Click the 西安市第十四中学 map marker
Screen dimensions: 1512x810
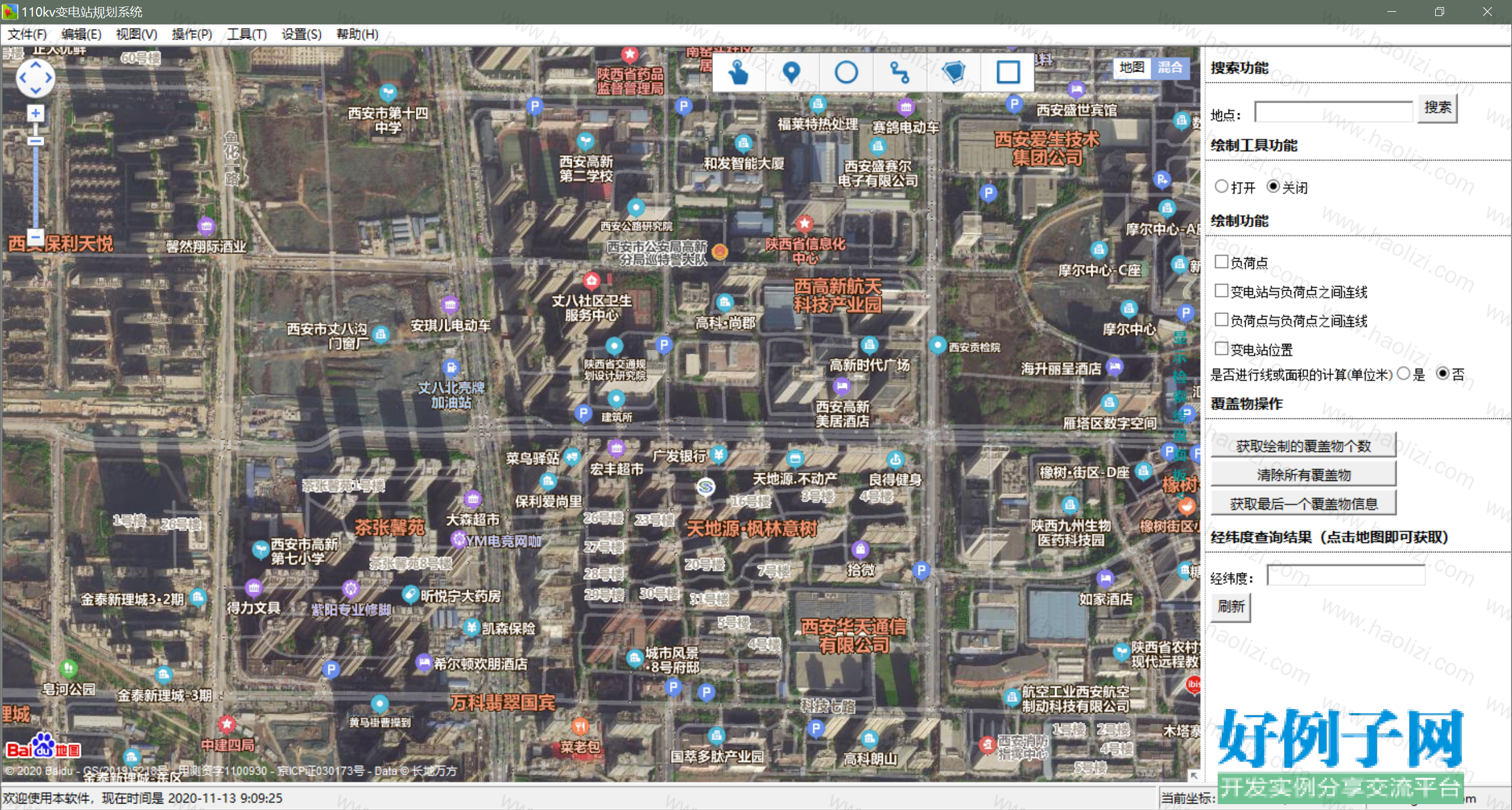point(388,93)
